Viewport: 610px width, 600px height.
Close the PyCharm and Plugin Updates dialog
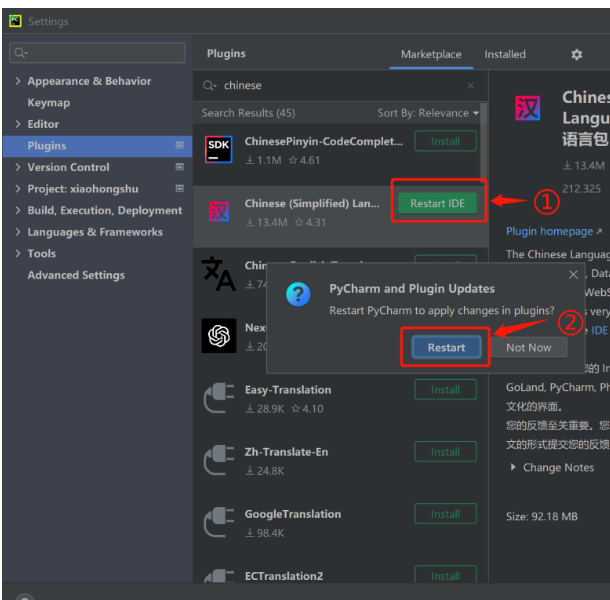coord(573,275)
